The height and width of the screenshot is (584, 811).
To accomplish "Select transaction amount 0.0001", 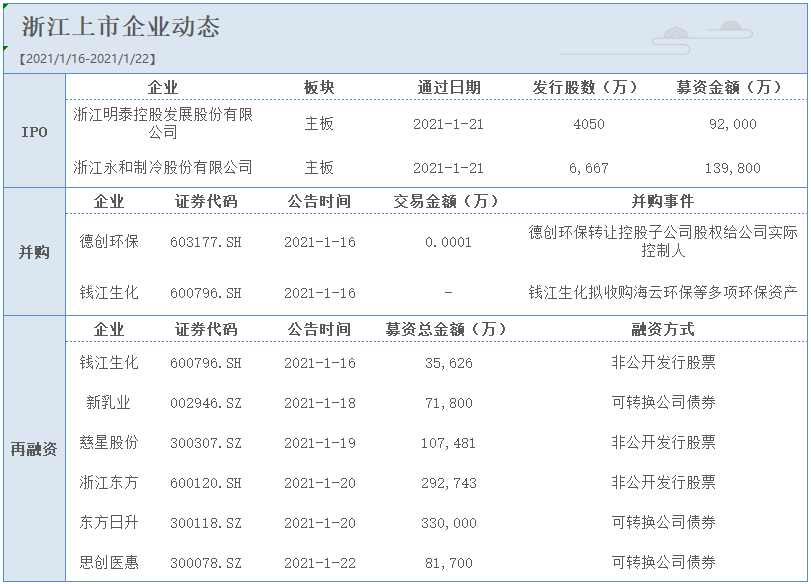I will [x=448, y=242].
